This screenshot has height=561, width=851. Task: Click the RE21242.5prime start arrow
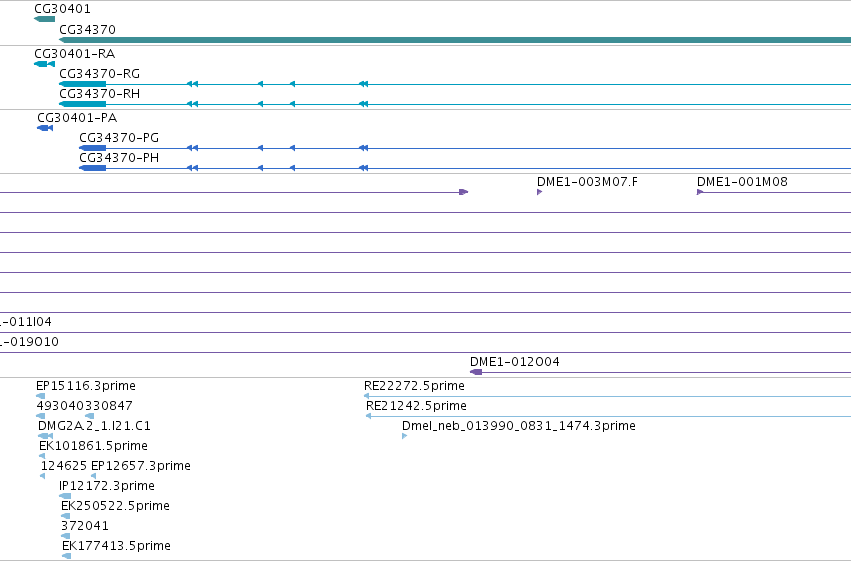coord(369,416)
